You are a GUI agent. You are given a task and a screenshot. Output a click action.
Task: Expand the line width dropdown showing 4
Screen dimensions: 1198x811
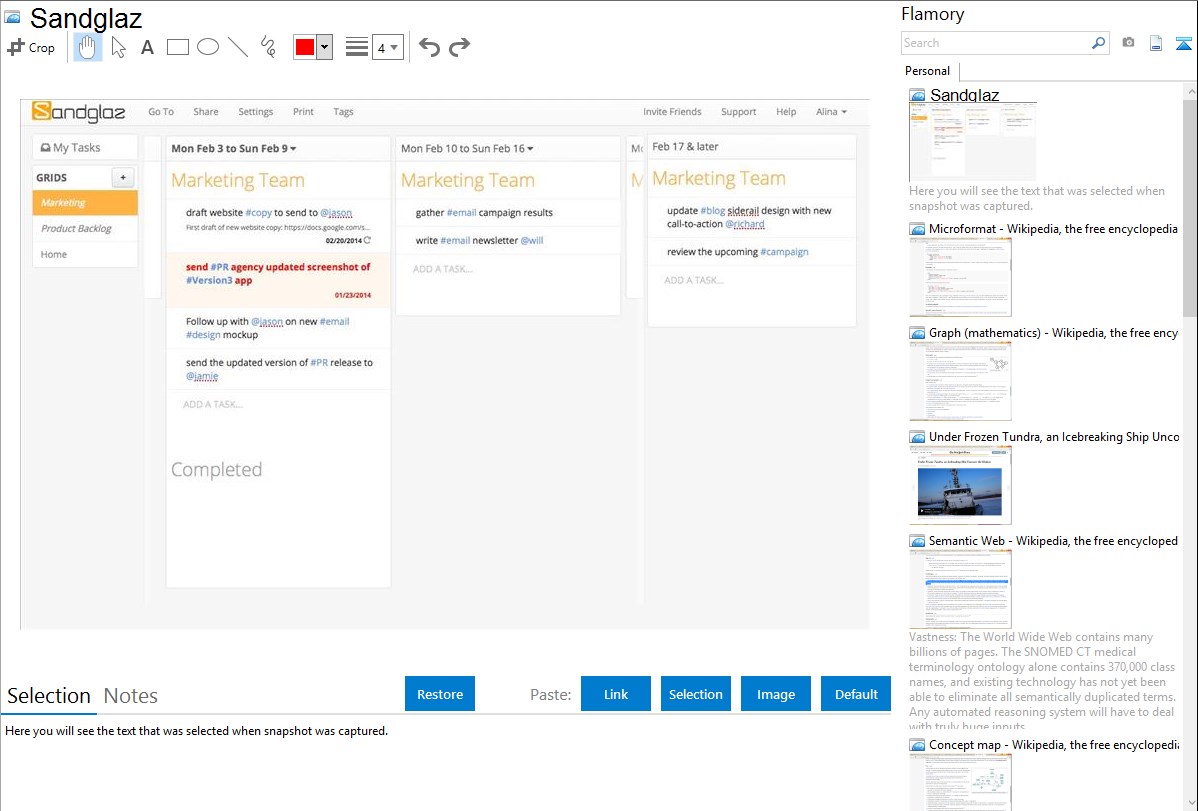387,47
